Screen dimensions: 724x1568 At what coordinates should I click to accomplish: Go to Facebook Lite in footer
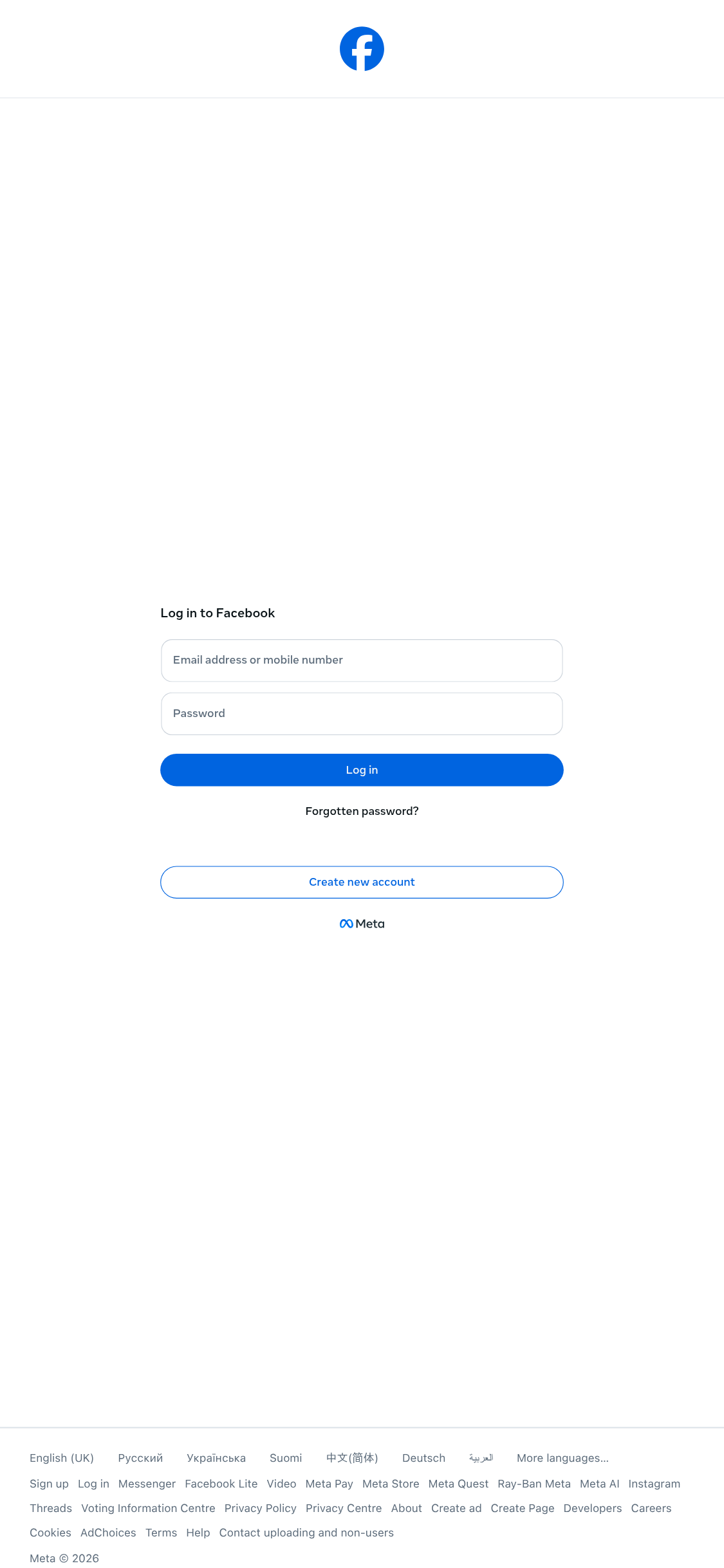click(x=221, y=1484)
